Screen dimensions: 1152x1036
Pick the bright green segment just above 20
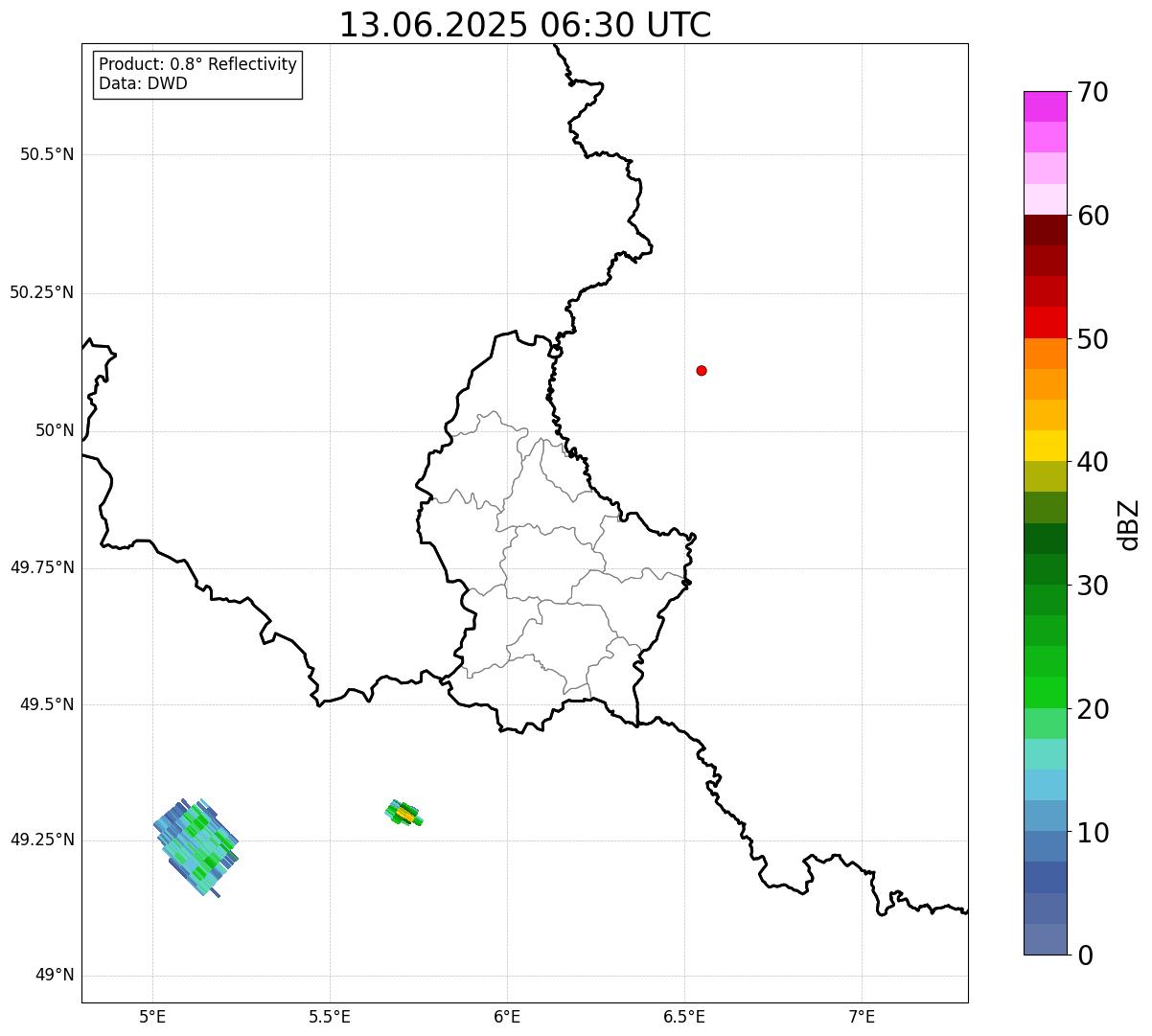1045,693
